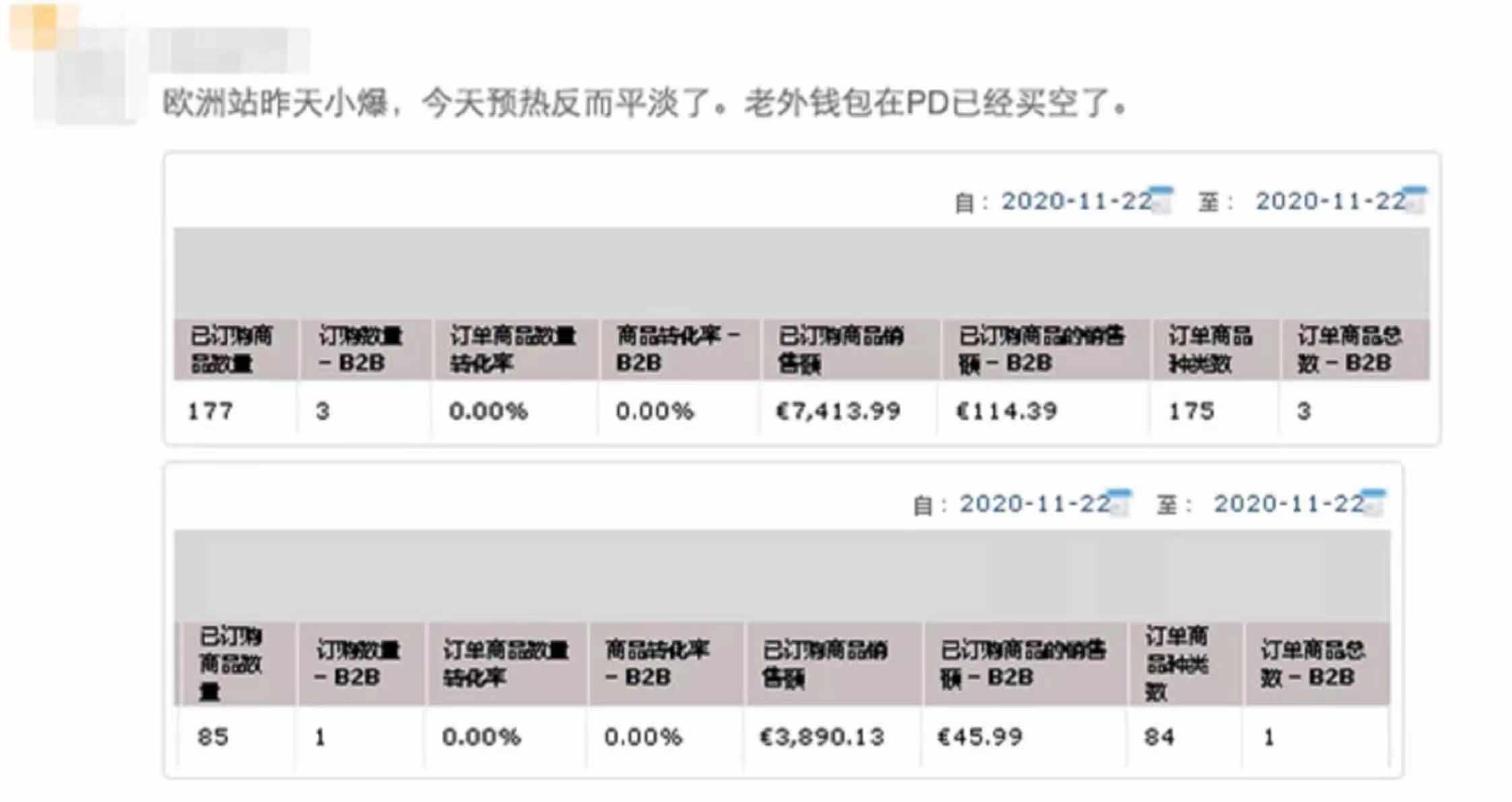Click the blurred username beside the avatar
Image resolution: width=1512 pixels, height=802 pixels.
point(229,50)
